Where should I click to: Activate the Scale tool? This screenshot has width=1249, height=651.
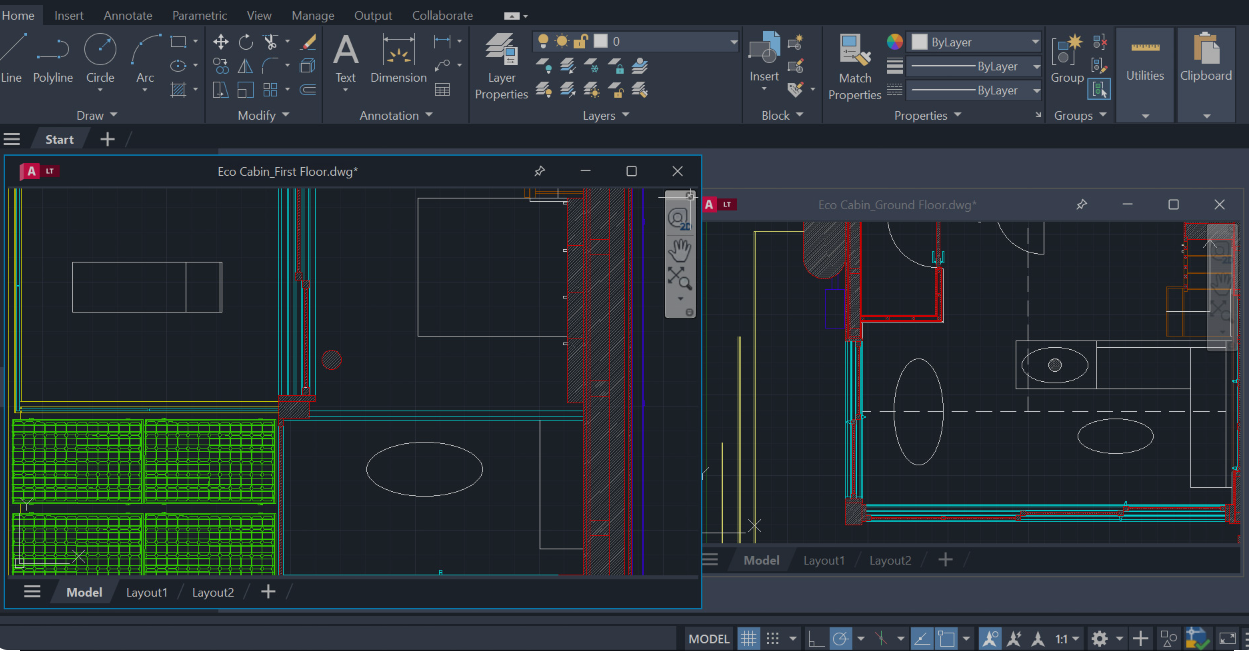(246, 90)
